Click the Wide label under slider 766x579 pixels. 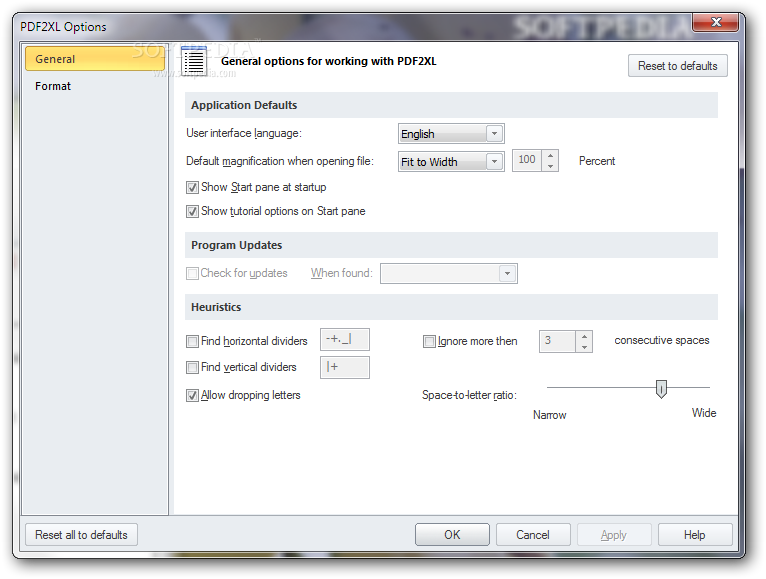point(704,413)
